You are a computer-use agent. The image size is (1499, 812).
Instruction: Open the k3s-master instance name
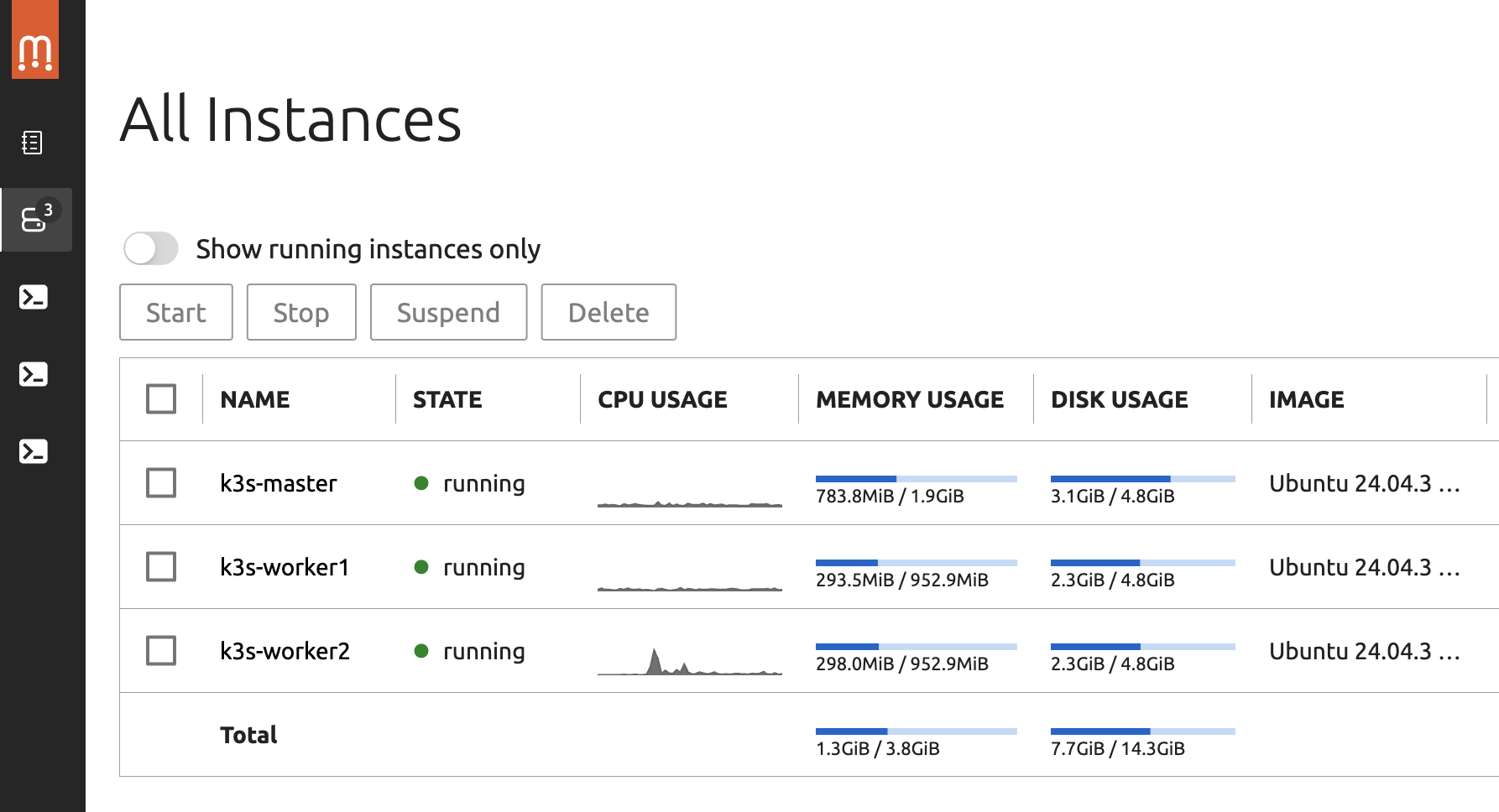click(x=279, y=483)
